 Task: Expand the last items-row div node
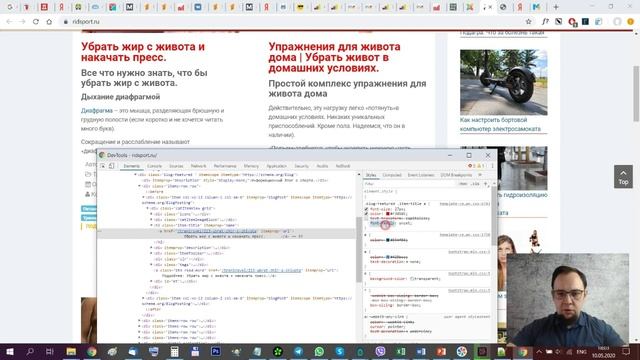coord(140,338)
